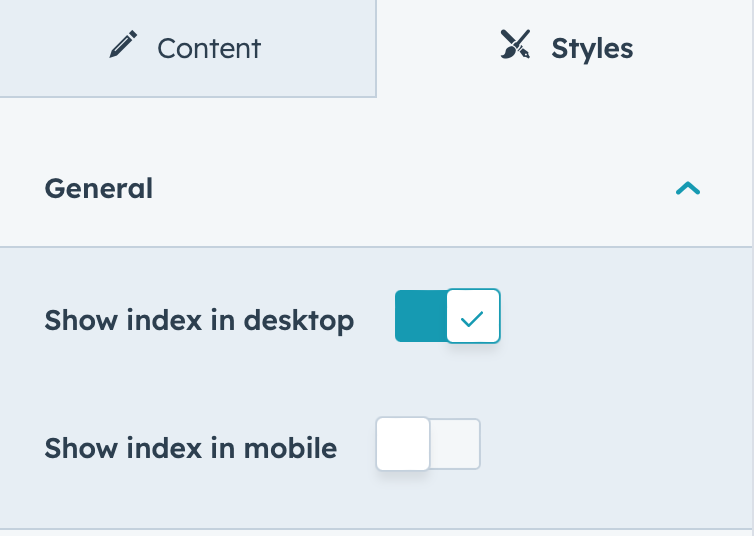Click the General section heading text
Screen dimensions: 754x536
(x=99, y=188)
